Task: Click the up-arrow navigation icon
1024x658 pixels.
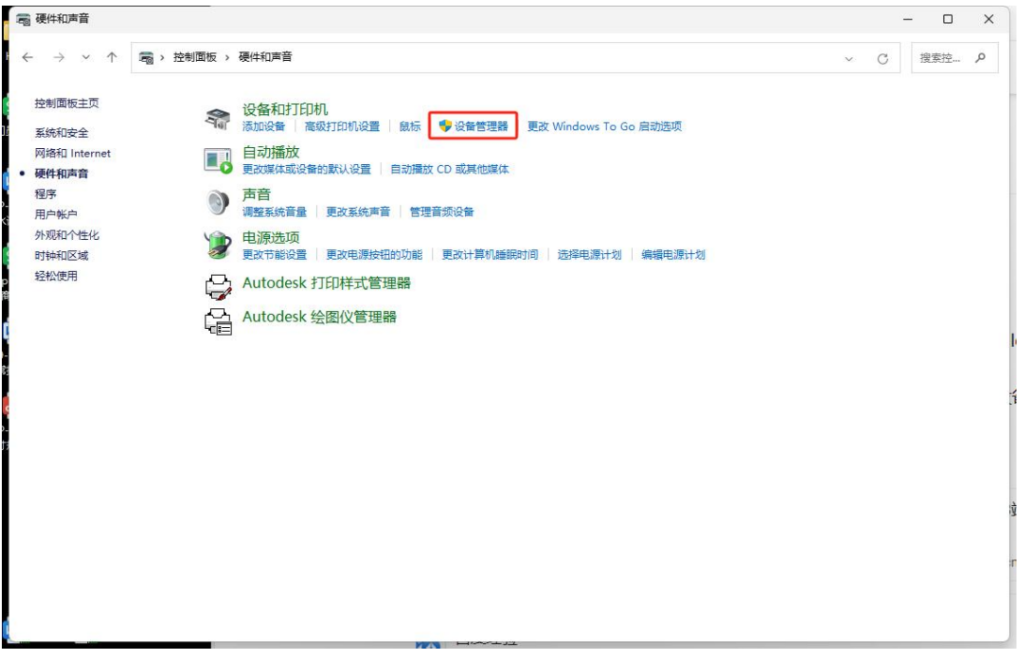Action: tap(112, 58)
